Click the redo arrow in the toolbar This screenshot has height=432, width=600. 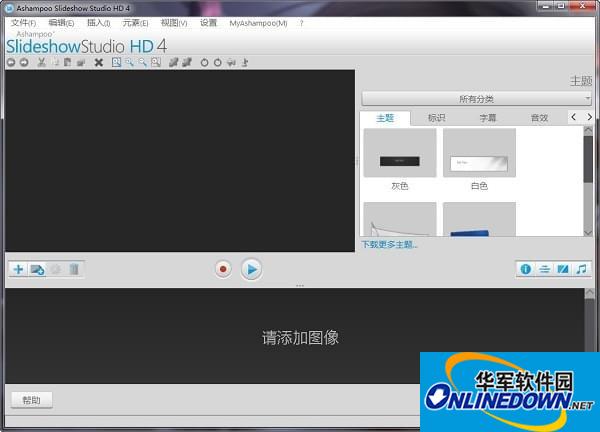24,62
